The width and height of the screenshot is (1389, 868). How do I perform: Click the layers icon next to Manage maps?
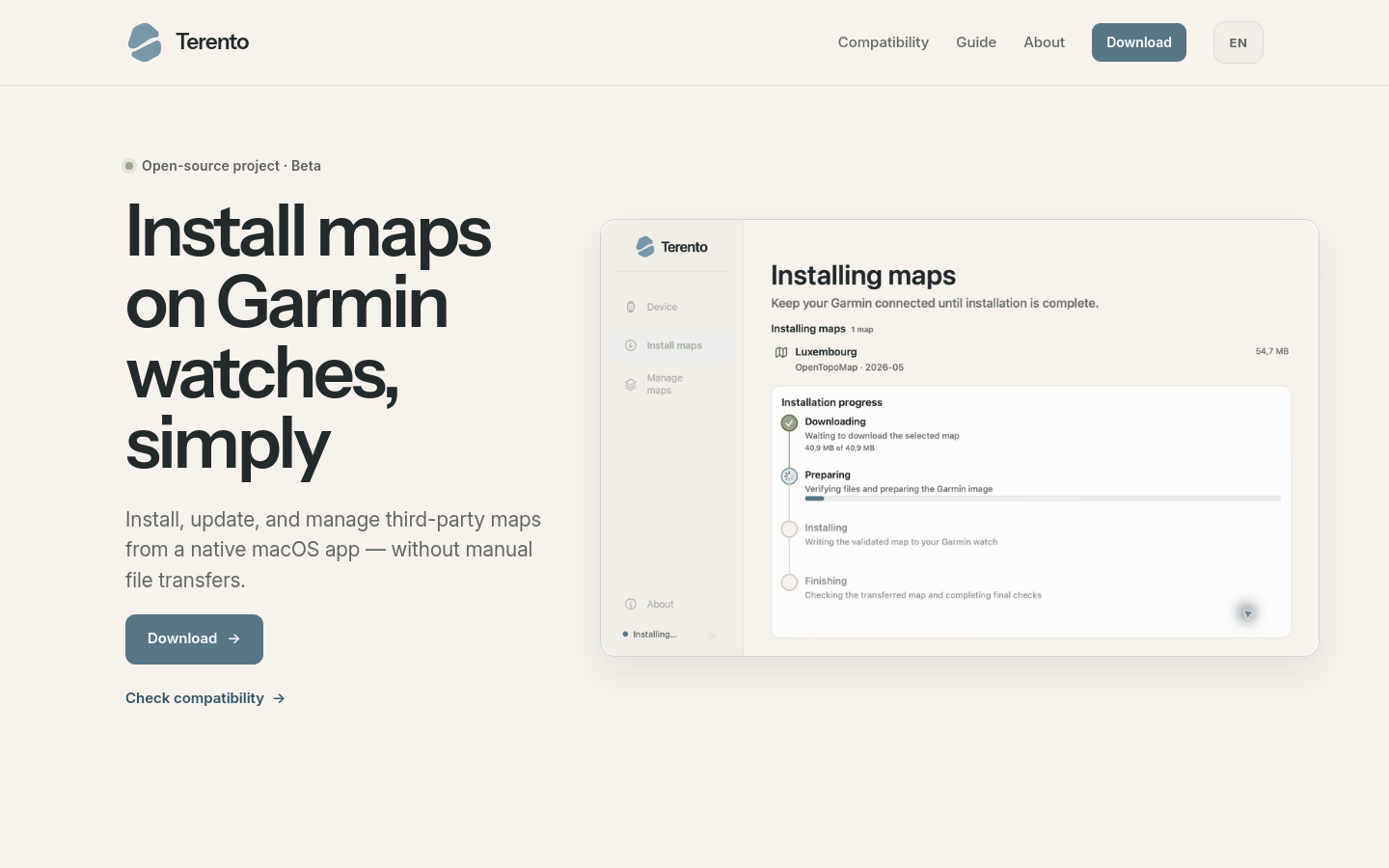pos(631,384)
